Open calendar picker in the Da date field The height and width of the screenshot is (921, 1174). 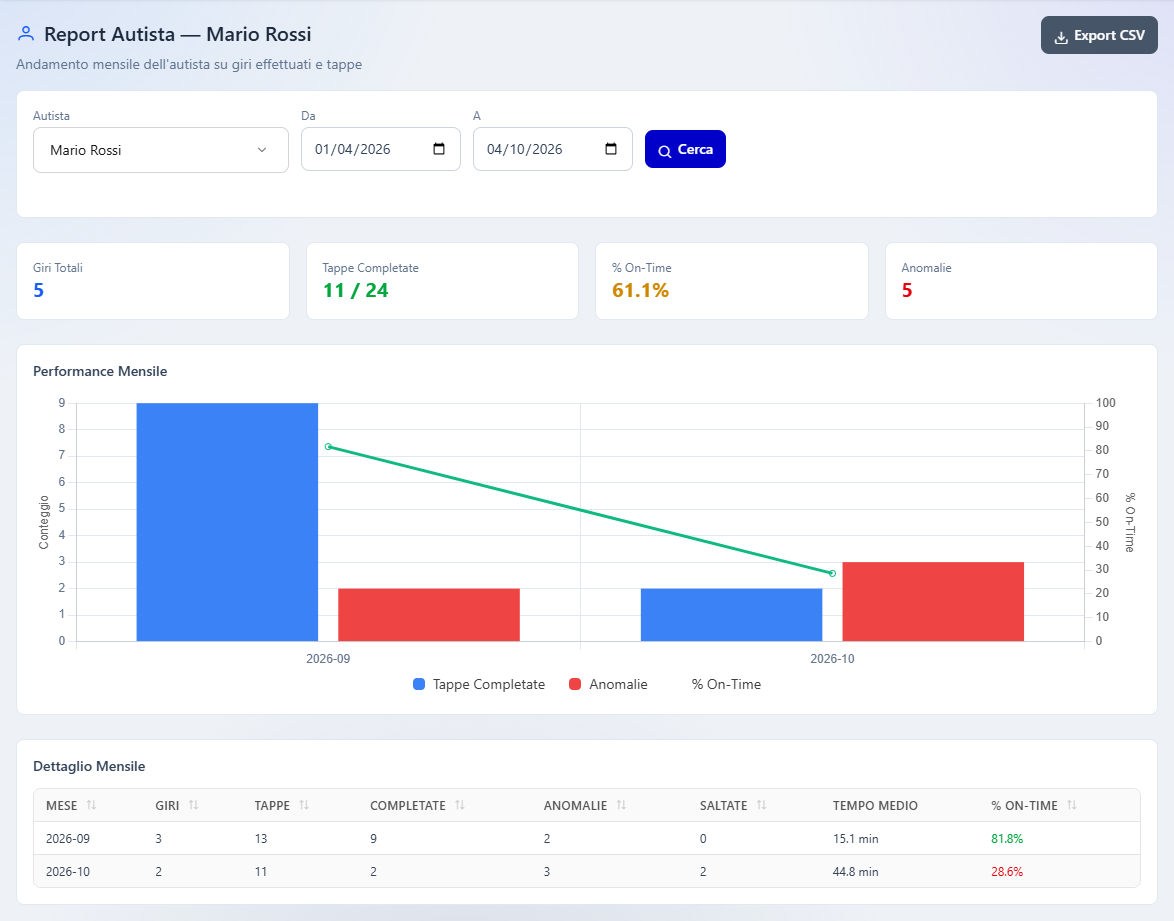click(x=439, y=149)
